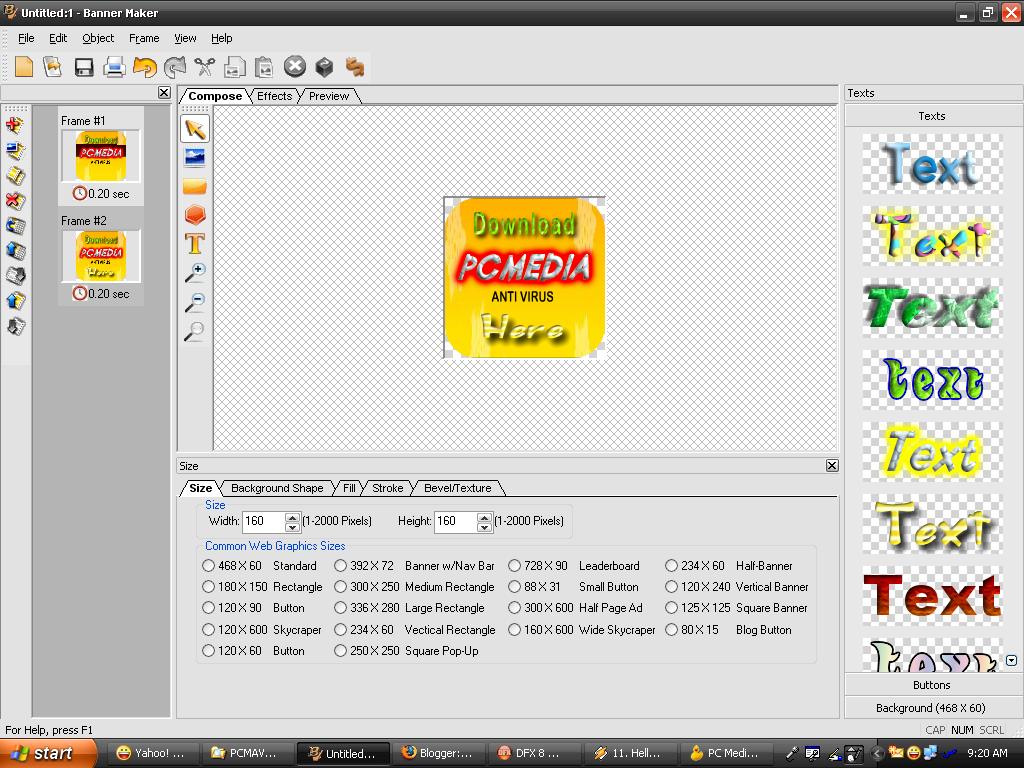Increase Height with the spinner up arrow
This screenshot has width=1024, height=768.
pos(485,517)
